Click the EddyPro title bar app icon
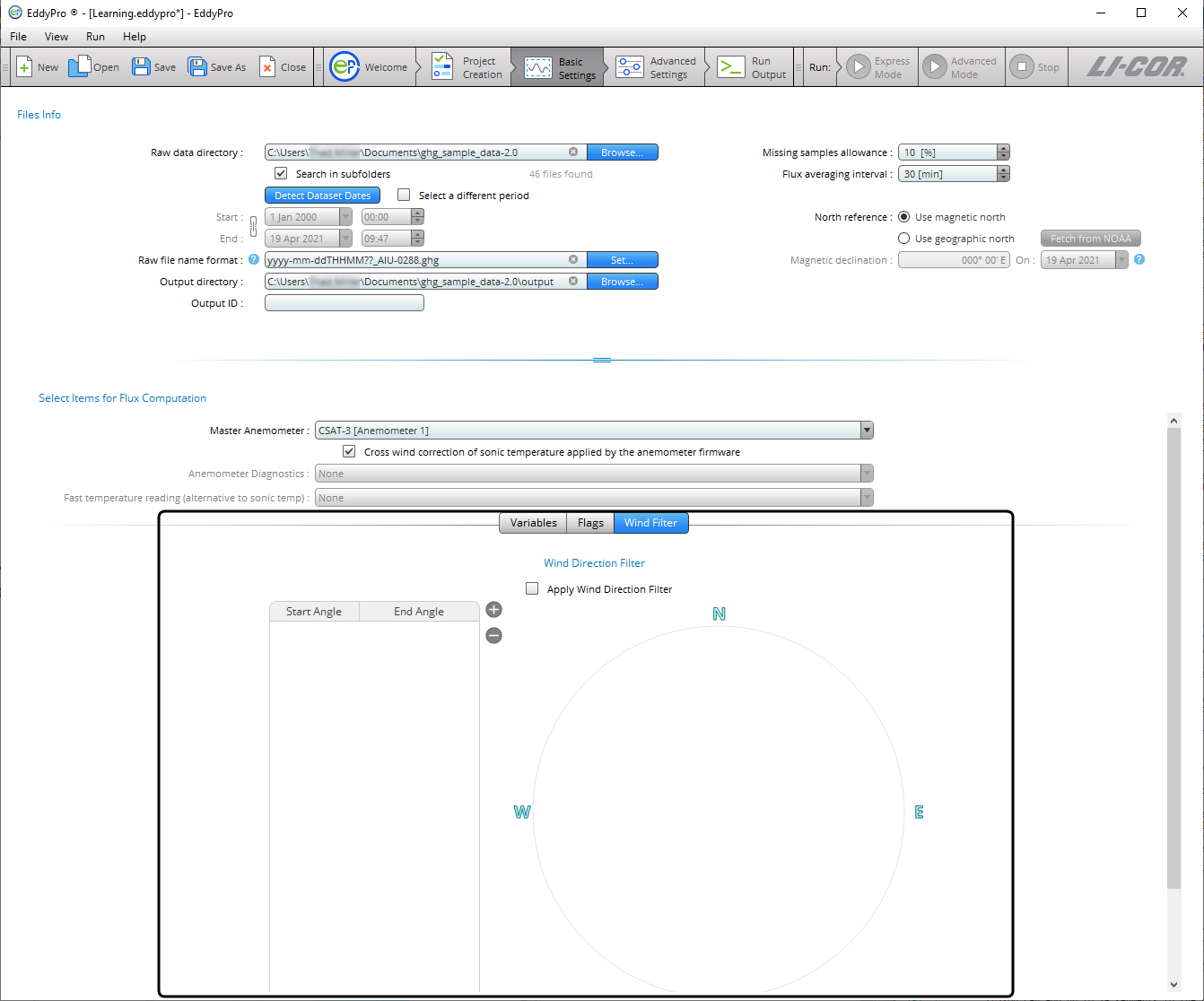Screen dimensions: 1204x1001 coord(14,13)
